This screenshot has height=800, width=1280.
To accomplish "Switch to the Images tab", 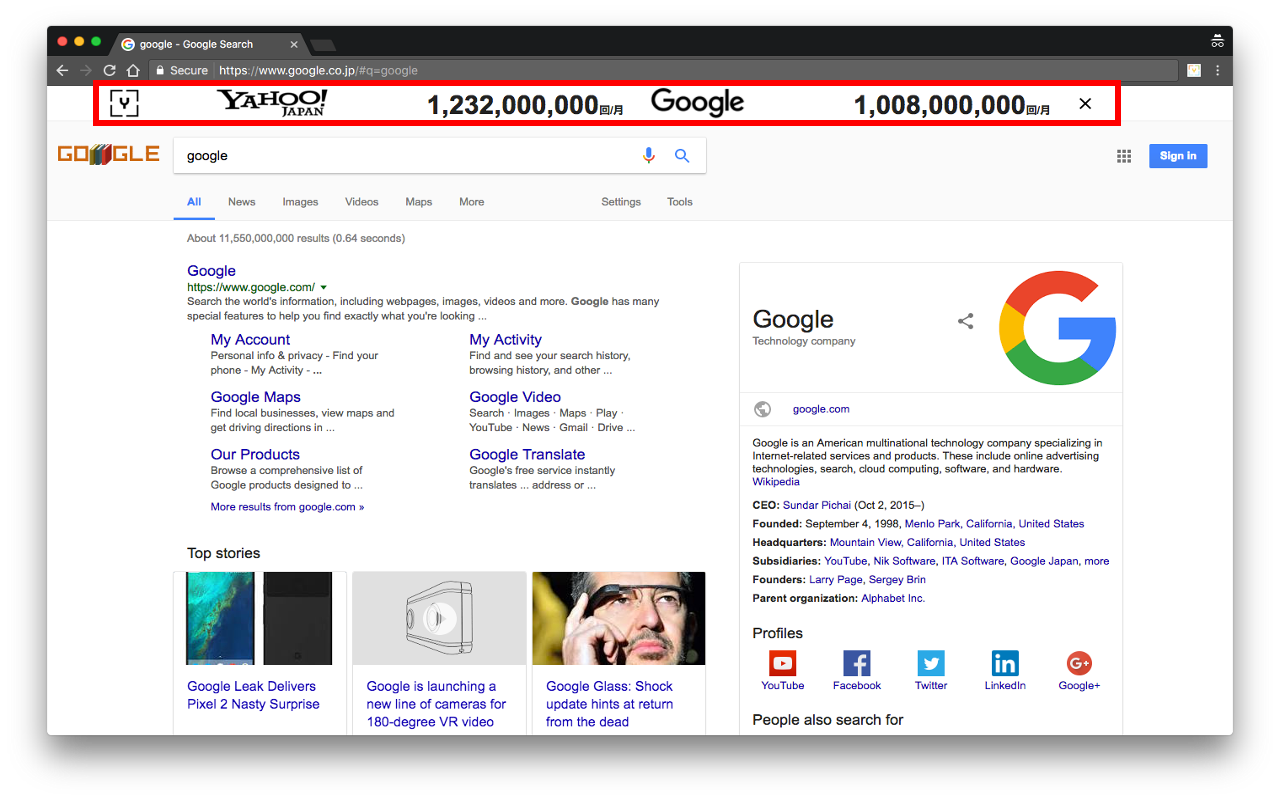I will [300, 202].
